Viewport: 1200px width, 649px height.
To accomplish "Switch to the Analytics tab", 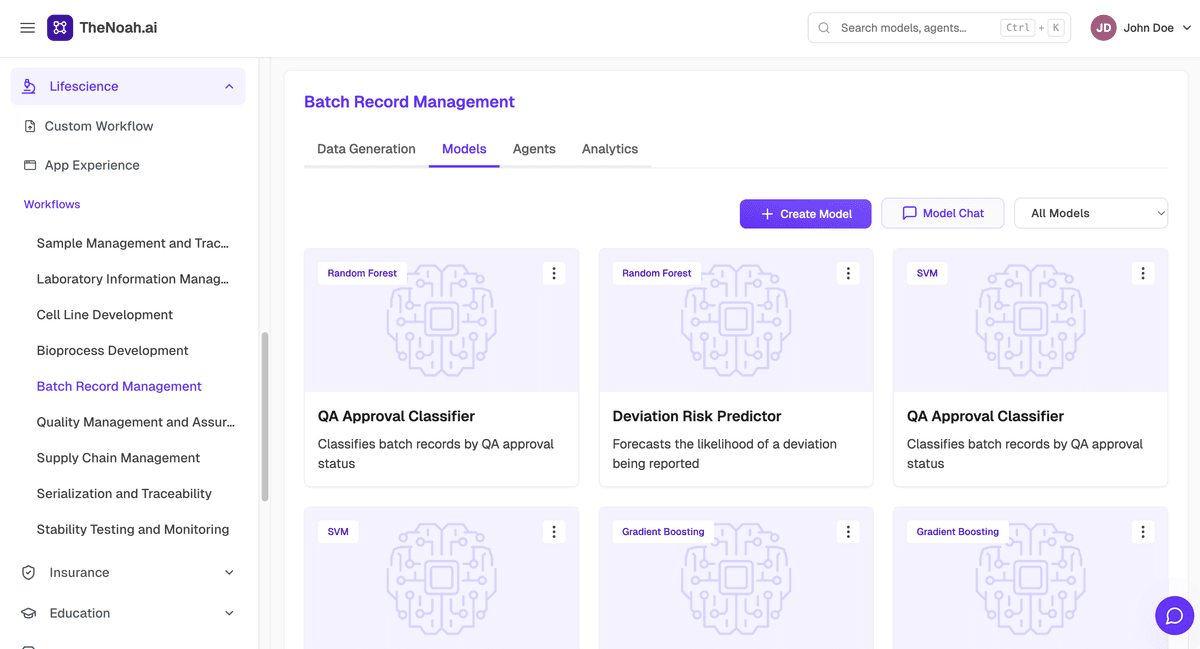I will 610,149.
